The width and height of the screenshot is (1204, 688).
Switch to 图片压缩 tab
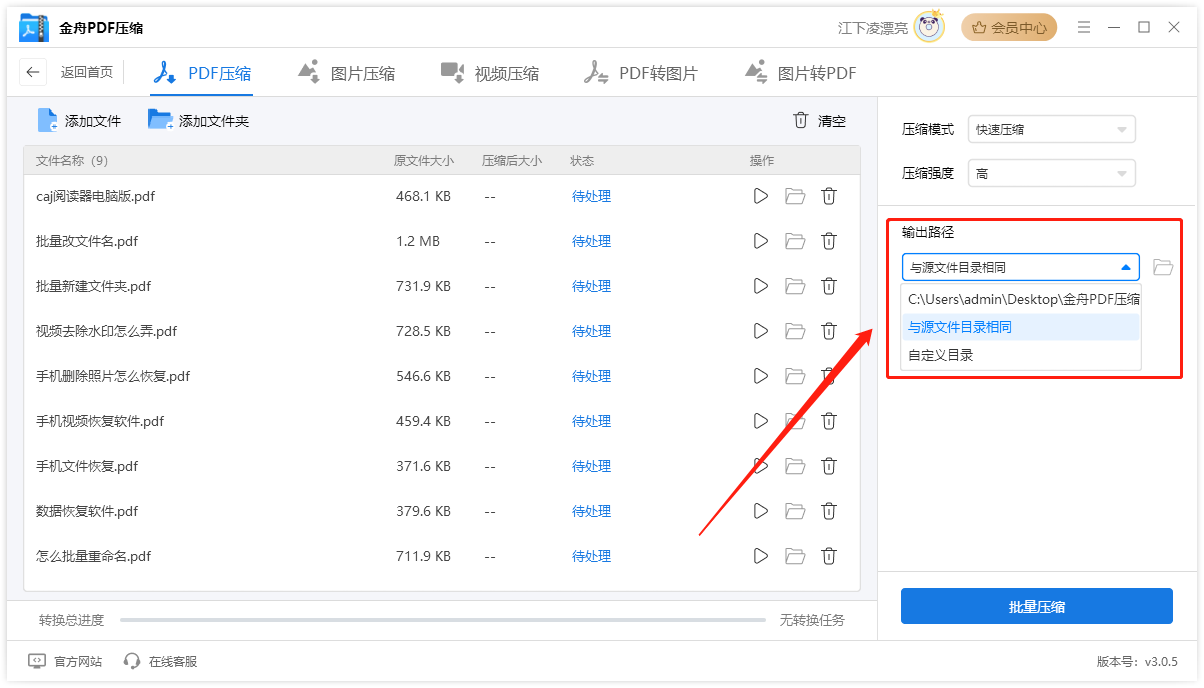coord(346,73)
